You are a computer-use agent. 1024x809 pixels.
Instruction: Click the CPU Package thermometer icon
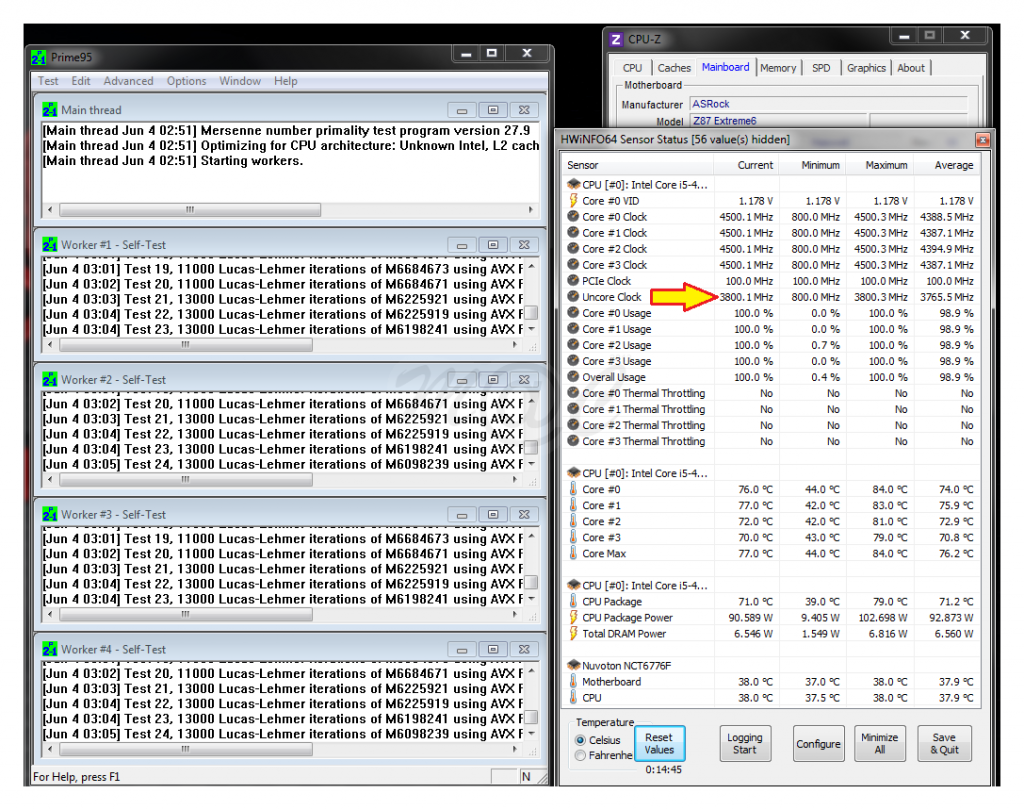(x=573, y=602)
